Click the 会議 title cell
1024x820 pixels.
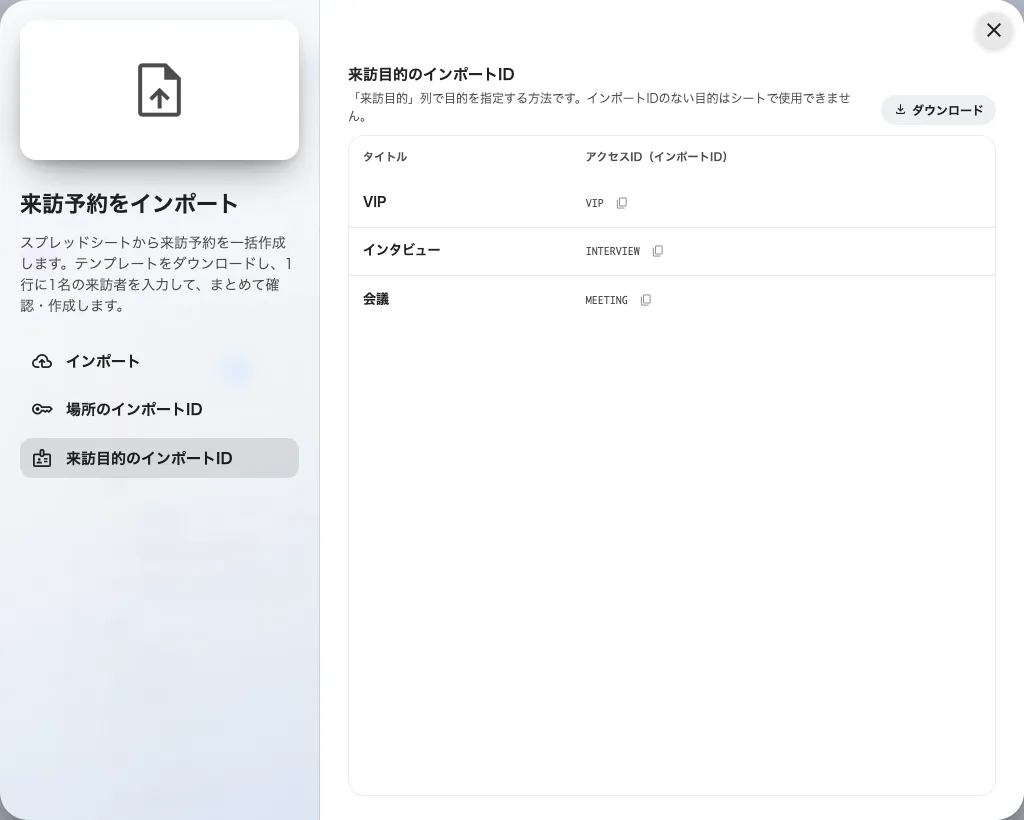pos(376,299)
